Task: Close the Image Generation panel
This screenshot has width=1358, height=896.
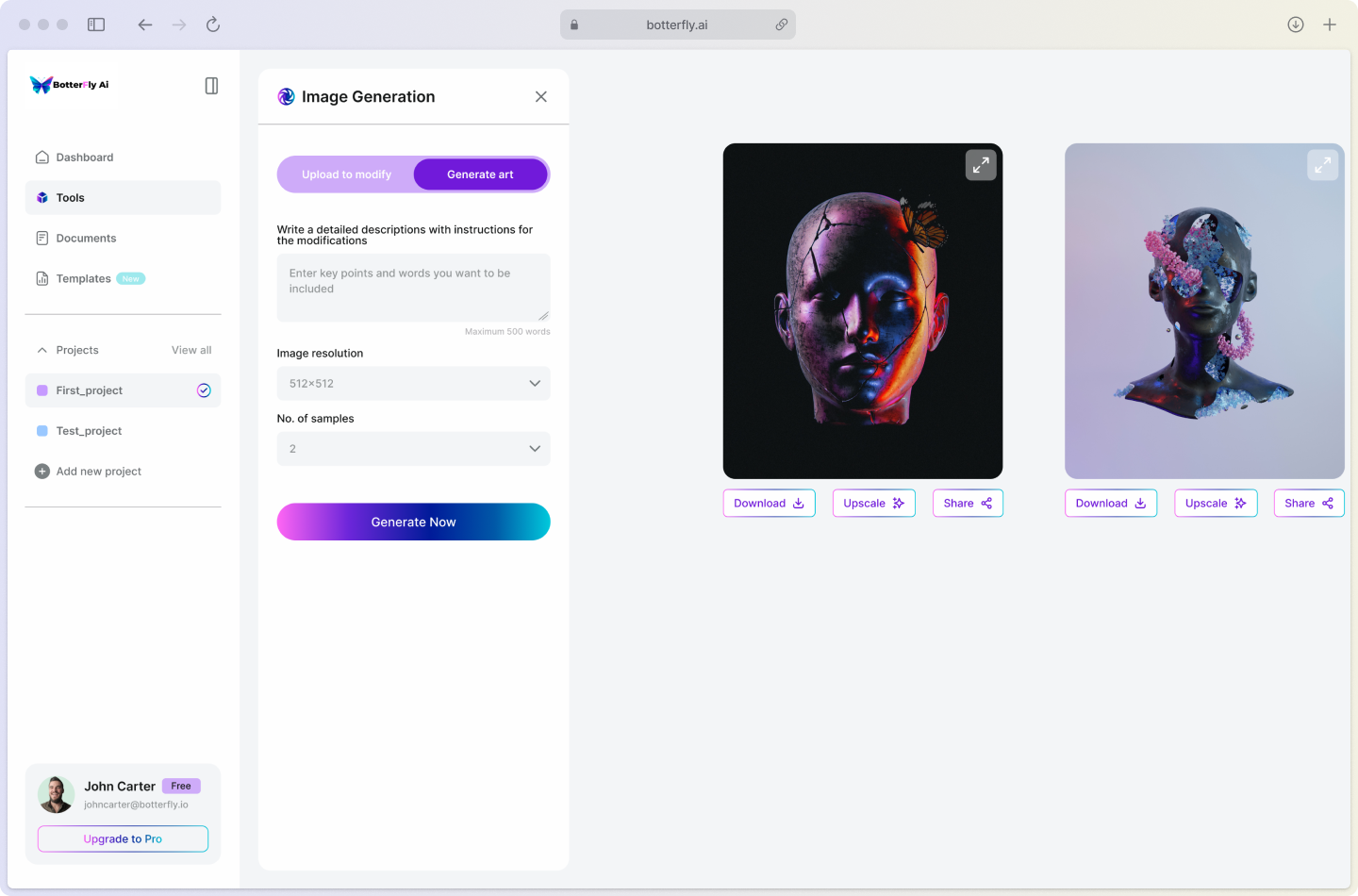Action: coord(540,97)
